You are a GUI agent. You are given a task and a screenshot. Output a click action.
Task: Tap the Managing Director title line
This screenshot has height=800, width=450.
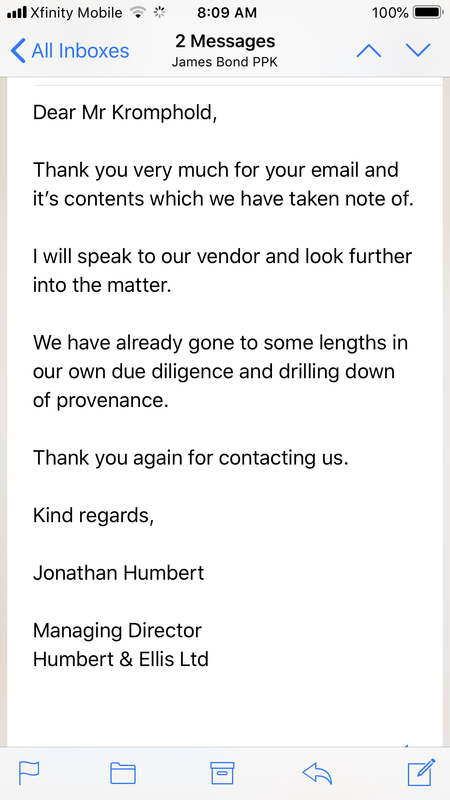point(117,631)
